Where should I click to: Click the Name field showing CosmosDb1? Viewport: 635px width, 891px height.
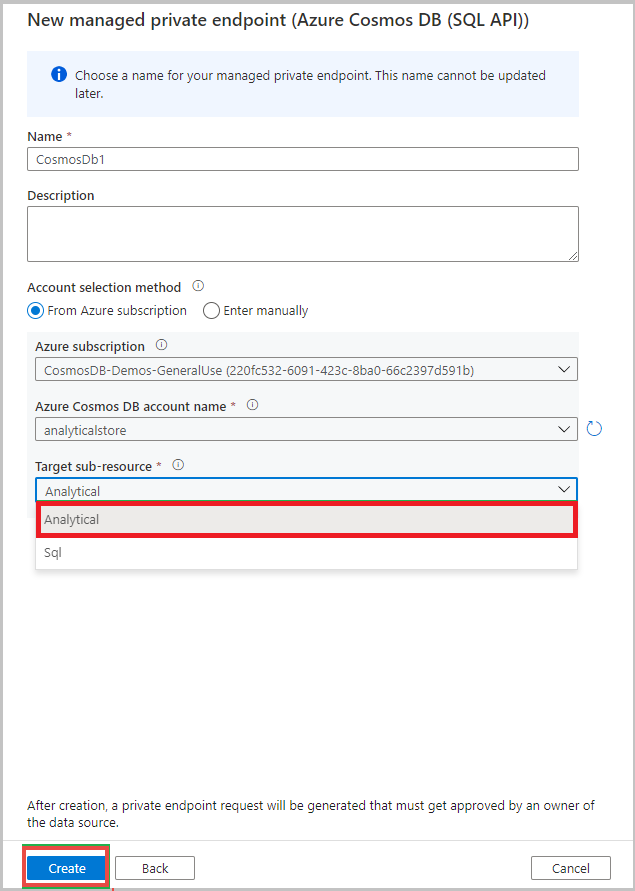tap(305, 159)
